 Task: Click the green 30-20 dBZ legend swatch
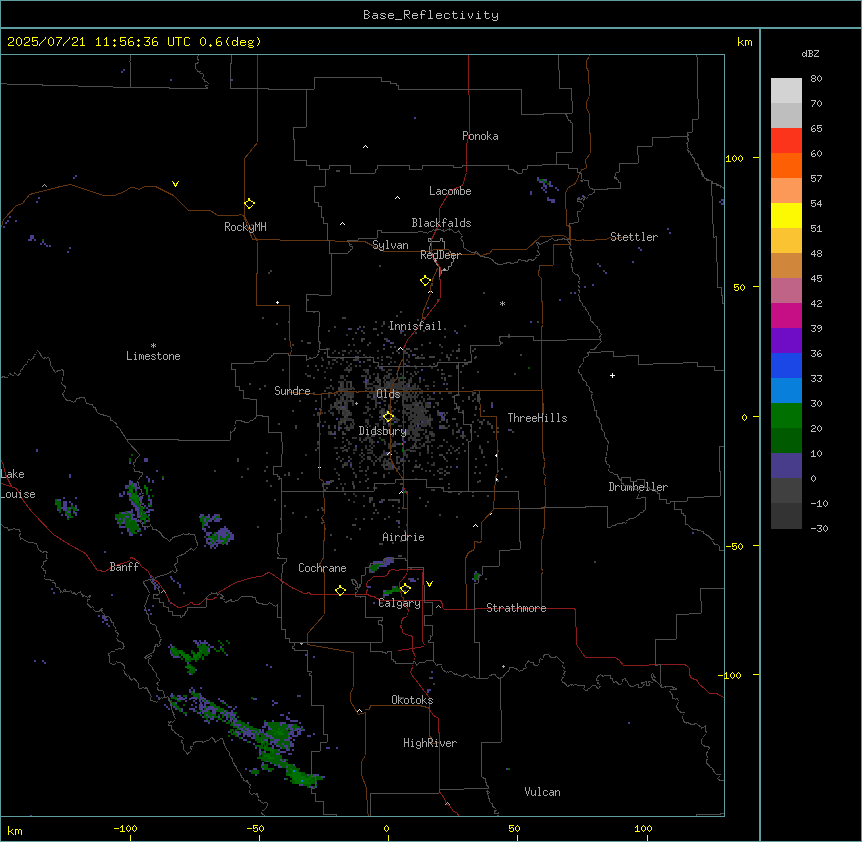[x=786, y=416]
